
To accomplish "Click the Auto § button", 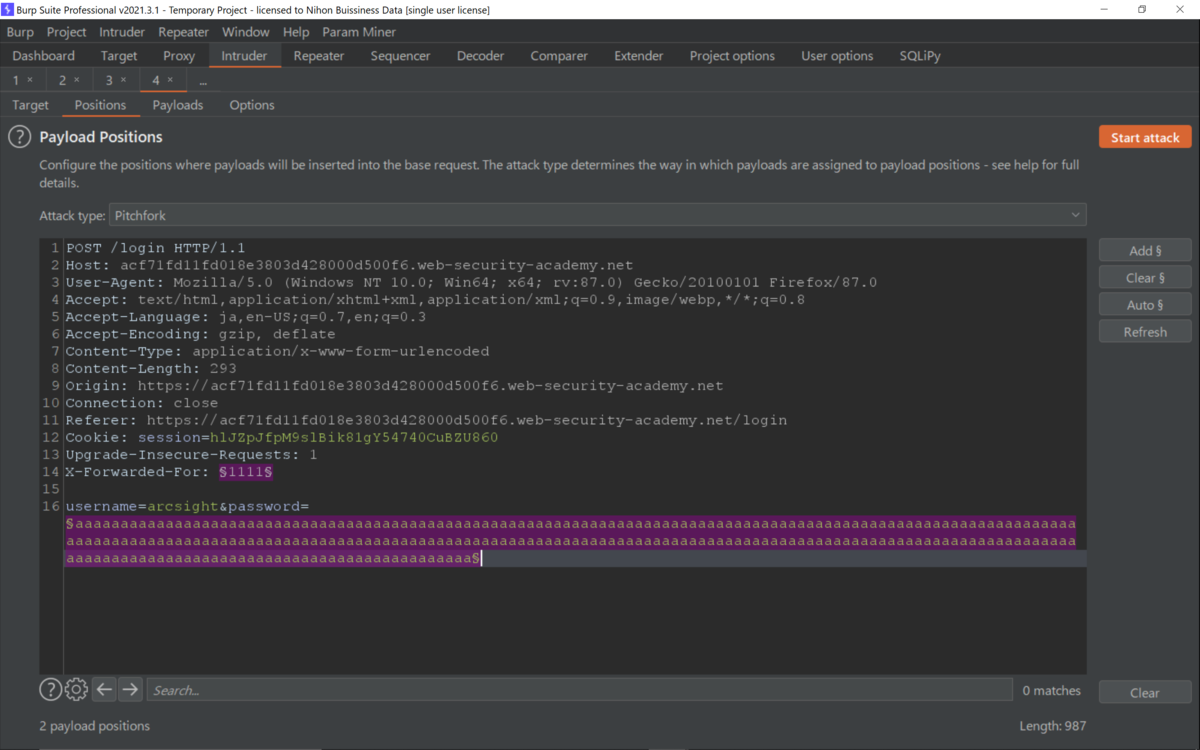I will coord(1145,304).
